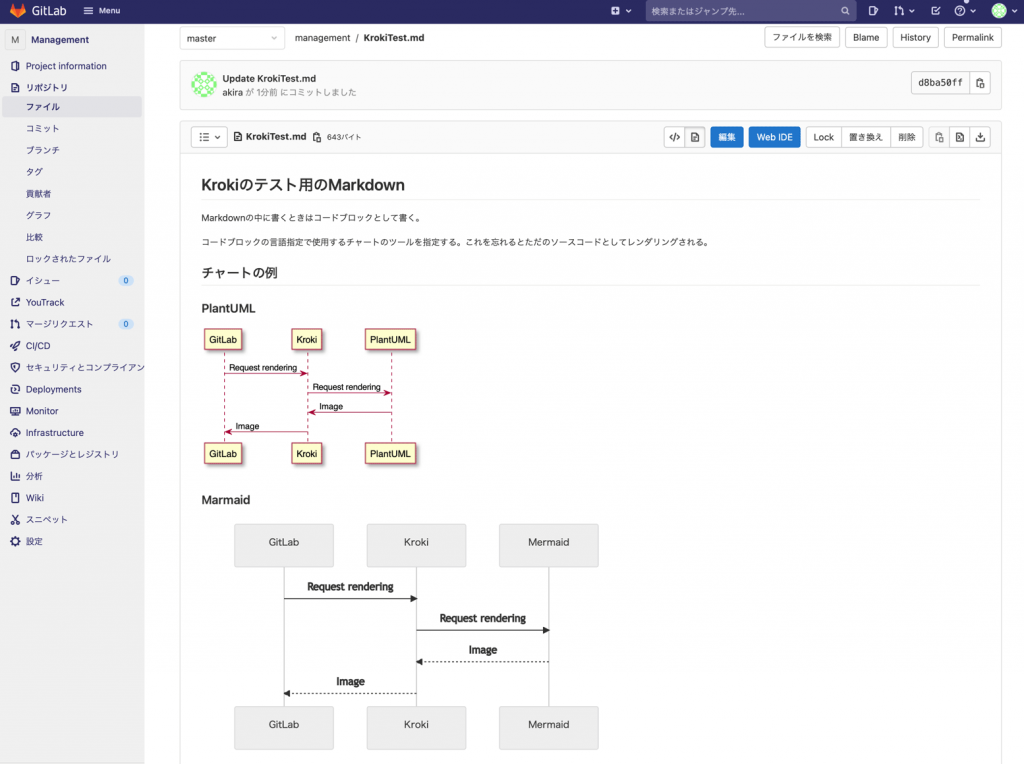Screen dimensions: 1024x764
Task: Click the management breadcrumb link
Action: (x=322, y=38)
